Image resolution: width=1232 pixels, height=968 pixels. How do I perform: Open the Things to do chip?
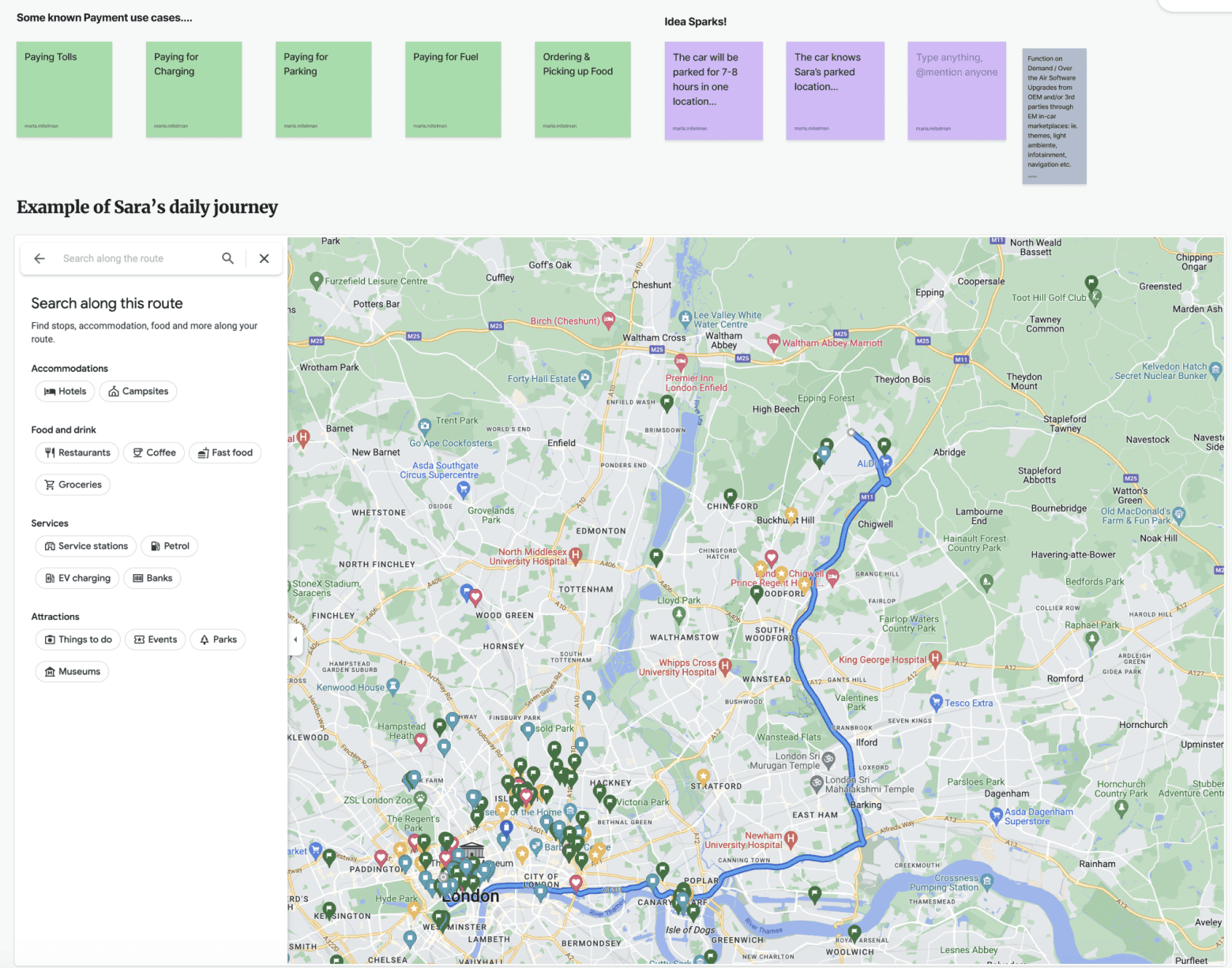[78, 640]
